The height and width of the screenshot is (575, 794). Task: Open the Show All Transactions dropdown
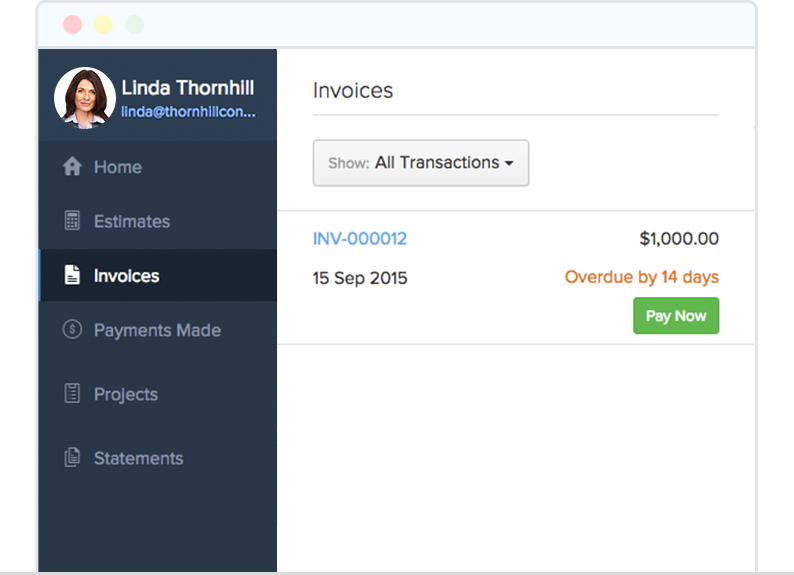coord(420,163)
